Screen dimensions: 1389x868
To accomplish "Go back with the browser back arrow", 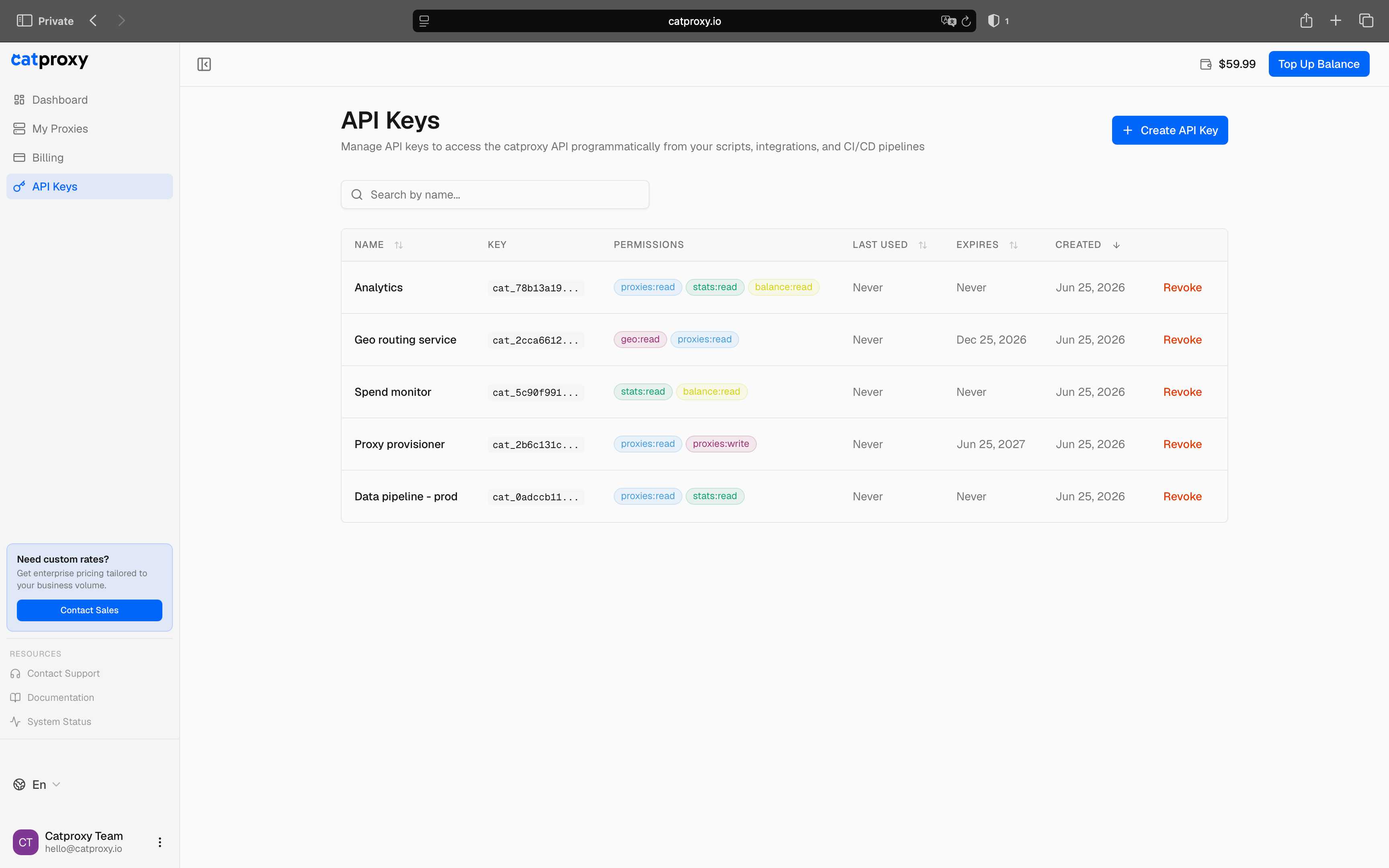I will click(x=93, y=20).
